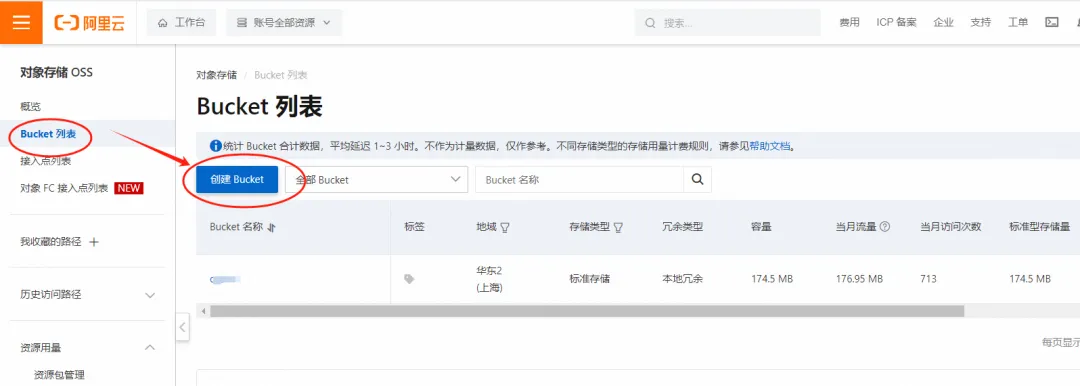Click the info icon in notice banner
This screenshot has height=386, width=1080.
click(216, 146)
